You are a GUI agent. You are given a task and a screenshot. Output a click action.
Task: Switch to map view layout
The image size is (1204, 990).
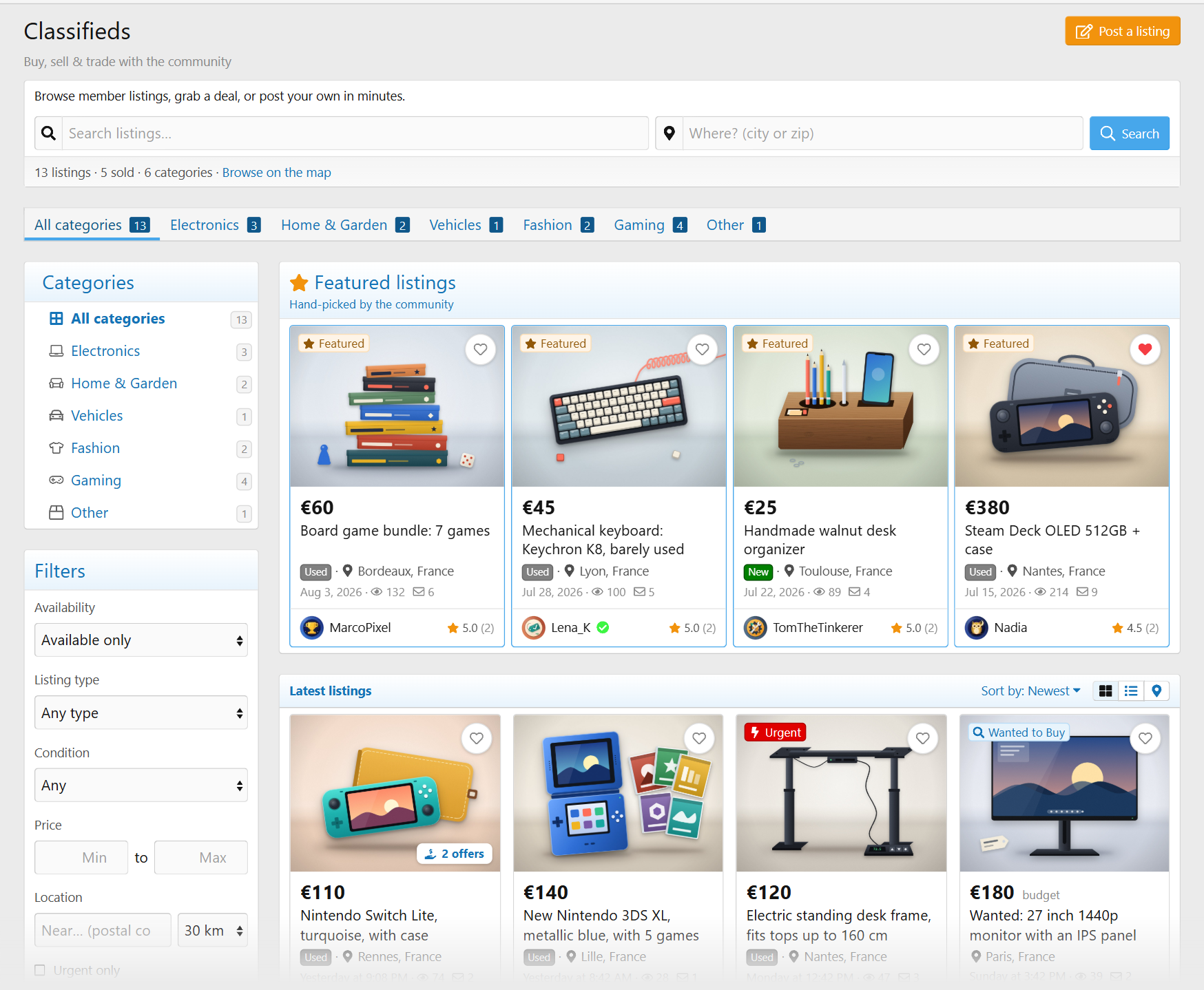click(x=1156, y=691)
